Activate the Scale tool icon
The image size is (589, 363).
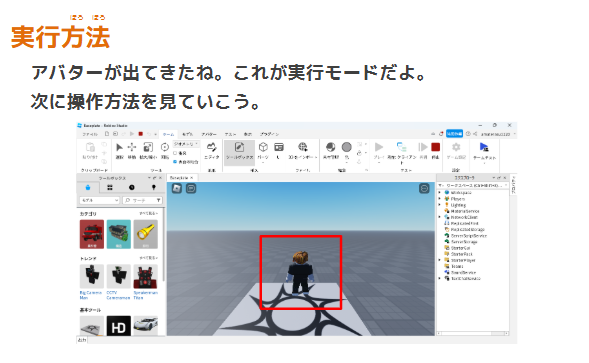148,147
